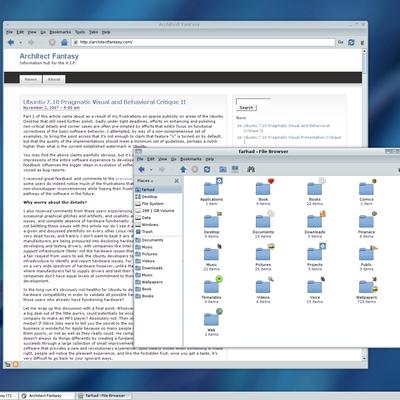Open the Tools menu in the browser window
The height and width of the screenshot is (400, 400).
click(x=80, y=32)
